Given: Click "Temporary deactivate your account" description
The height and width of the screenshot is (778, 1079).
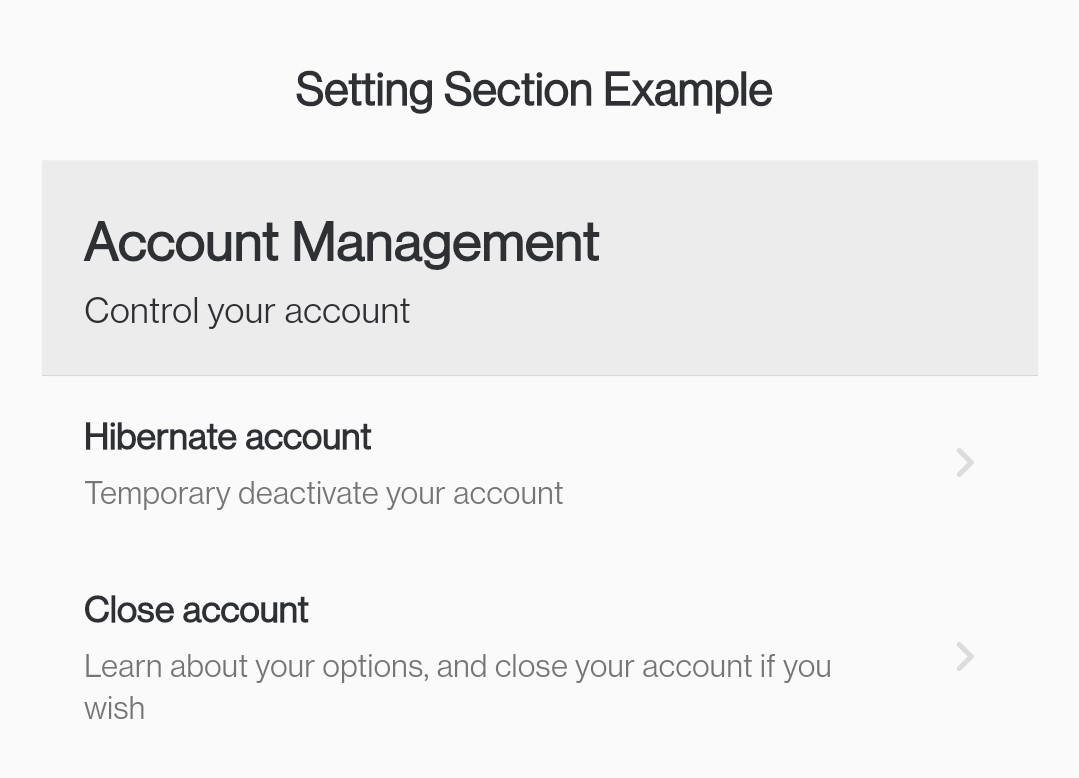Looking at the screenshot, I should click(323, 493).
